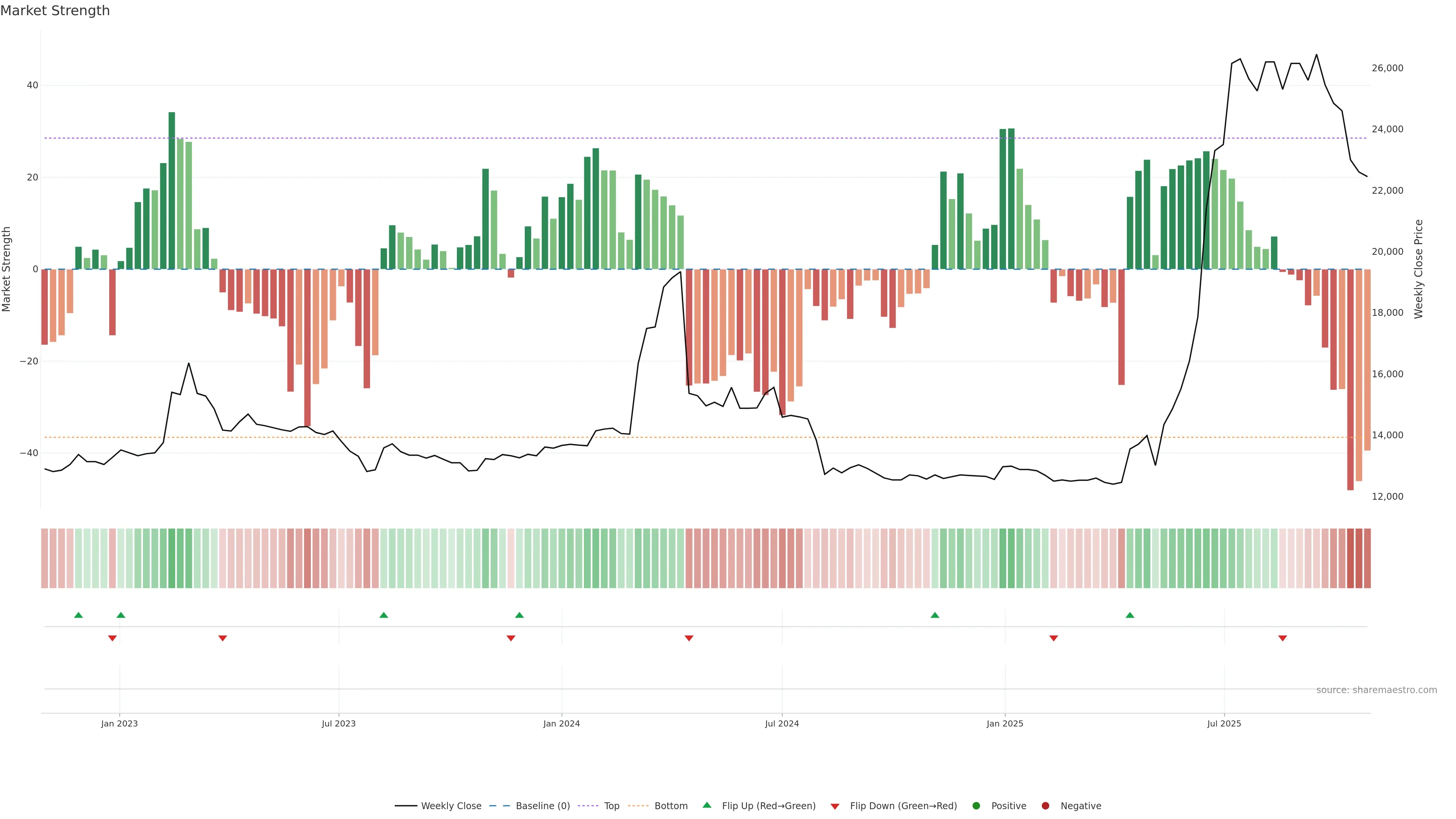
Task: Click the first green Flip Up marker on timeline
Action: pos(78,615)
